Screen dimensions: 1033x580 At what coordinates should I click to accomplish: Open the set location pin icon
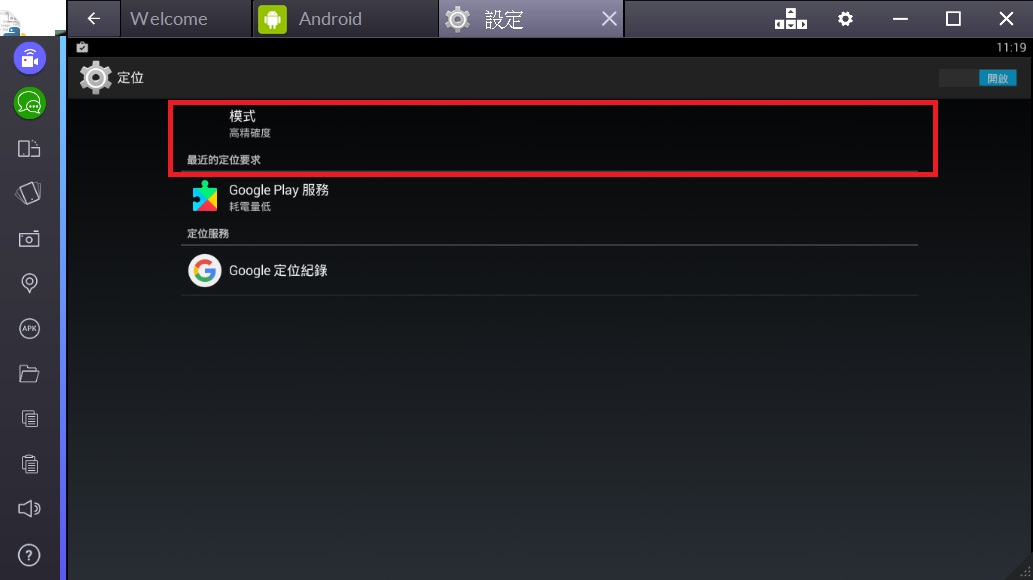(29, 283)
